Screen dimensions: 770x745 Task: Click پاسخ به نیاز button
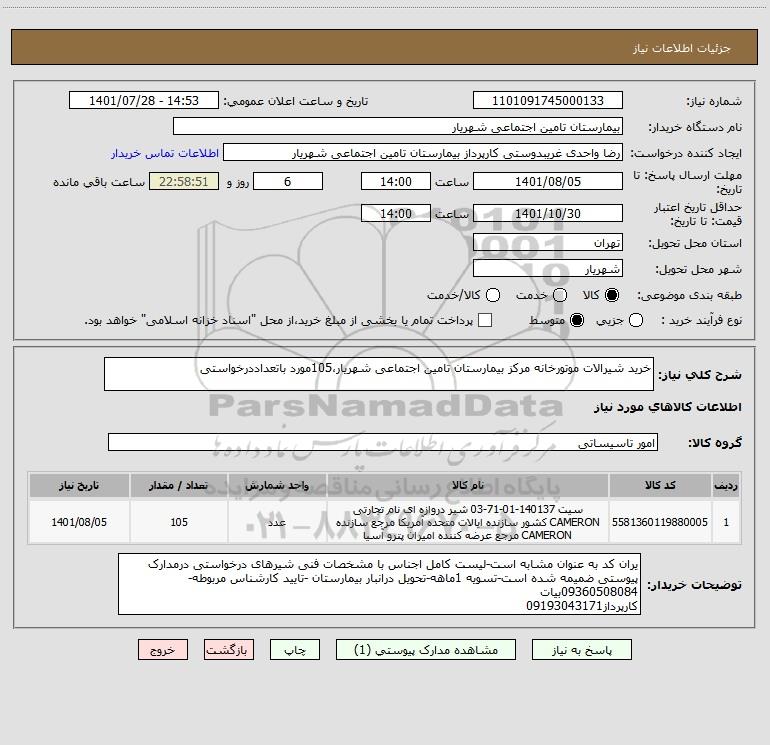(582, 650)
